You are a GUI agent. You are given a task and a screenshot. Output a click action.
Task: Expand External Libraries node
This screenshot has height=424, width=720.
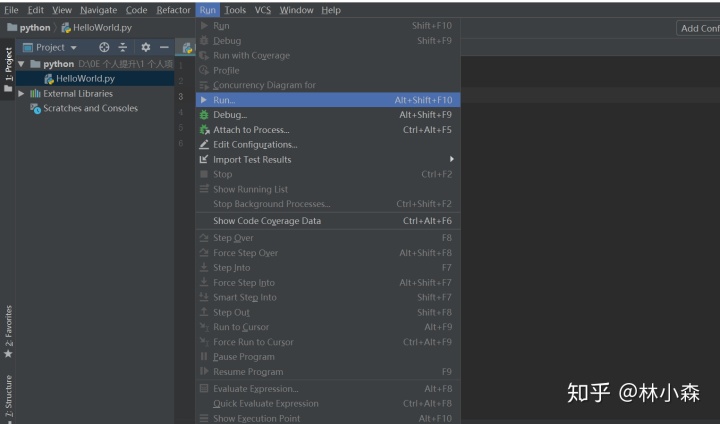21,94
